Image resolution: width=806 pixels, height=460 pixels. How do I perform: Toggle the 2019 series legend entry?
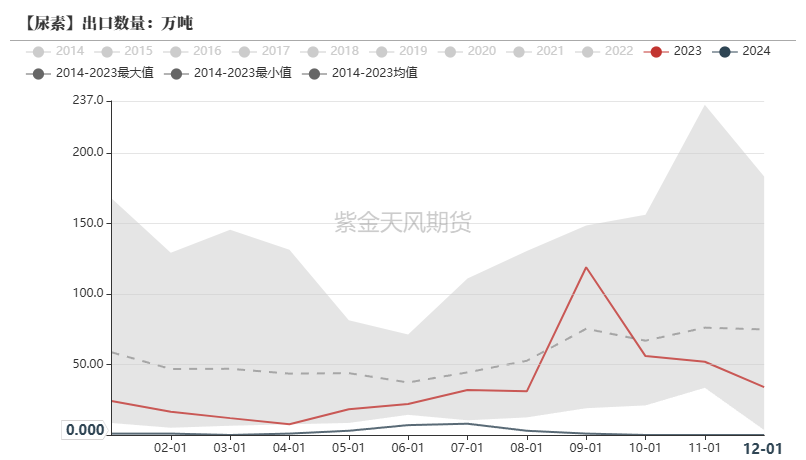[398, 51]
